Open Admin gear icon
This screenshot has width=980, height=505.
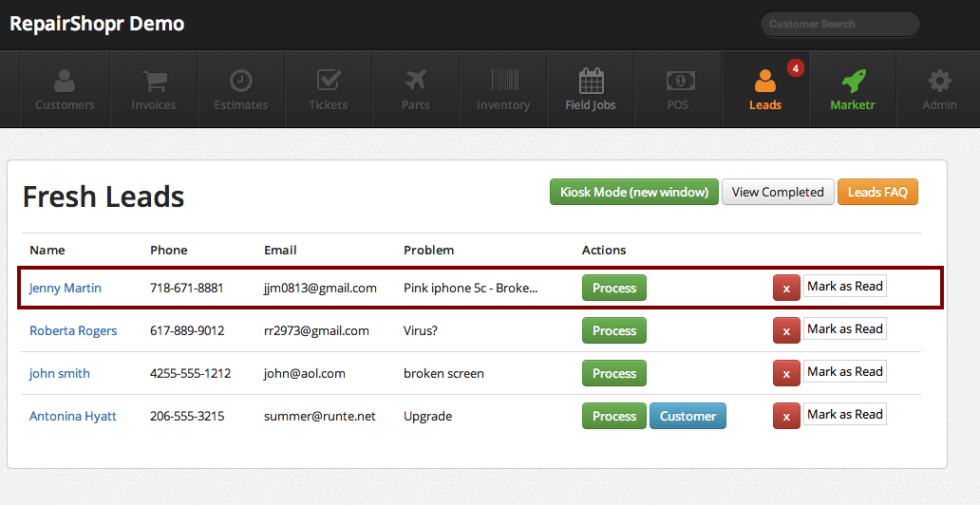(x=939, y=81)
